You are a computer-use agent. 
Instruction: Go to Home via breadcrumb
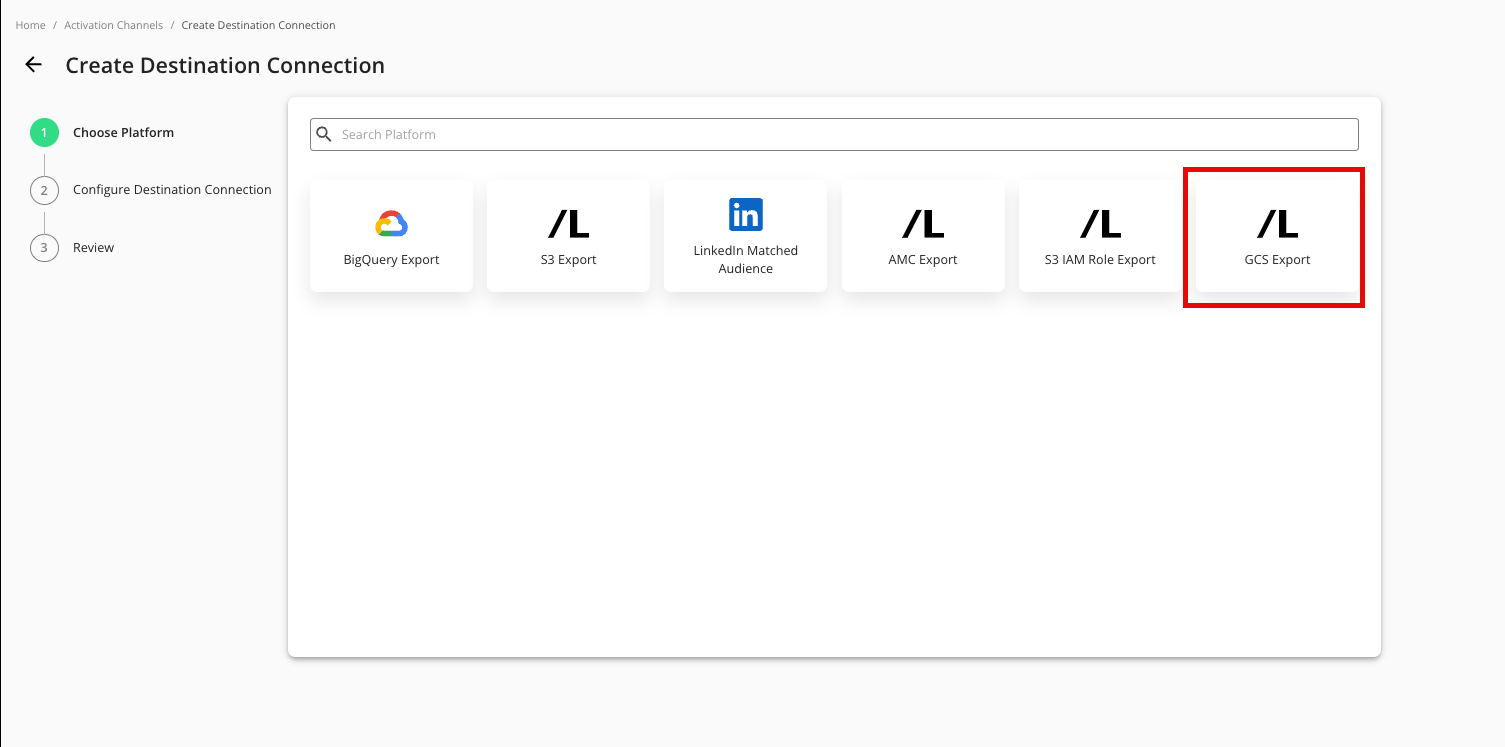(x=30, y=25)
